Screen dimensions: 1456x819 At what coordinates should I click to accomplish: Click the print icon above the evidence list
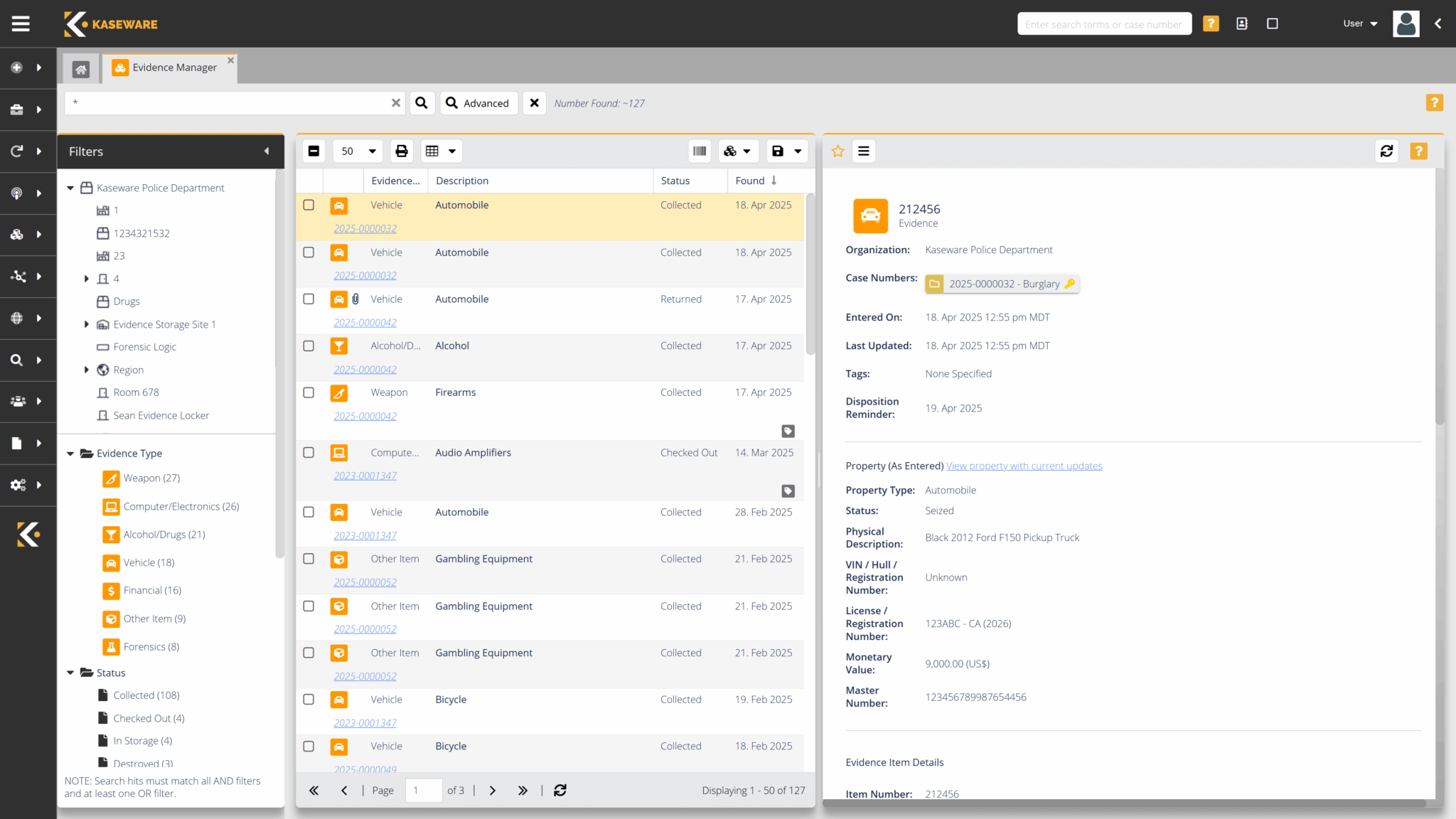click(x=402, y=151)
